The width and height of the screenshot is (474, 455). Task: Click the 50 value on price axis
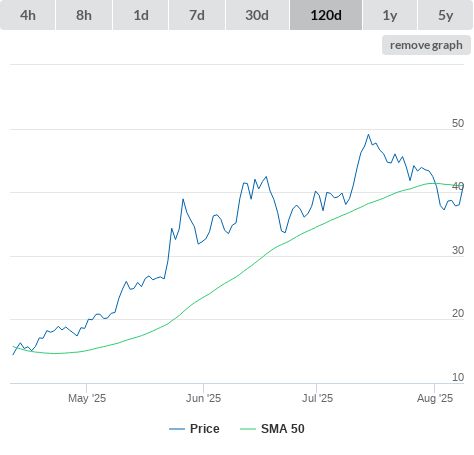pos(458,123)
